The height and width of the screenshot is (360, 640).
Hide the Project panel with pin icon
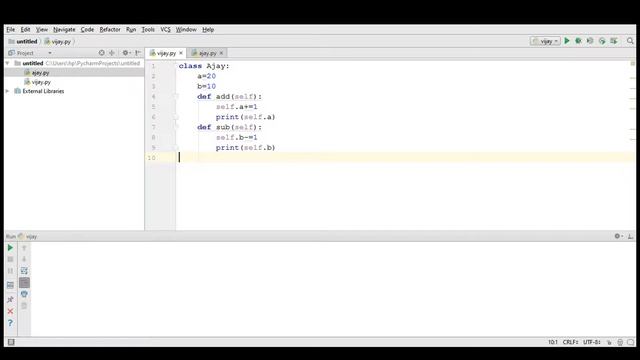[138, 53]
